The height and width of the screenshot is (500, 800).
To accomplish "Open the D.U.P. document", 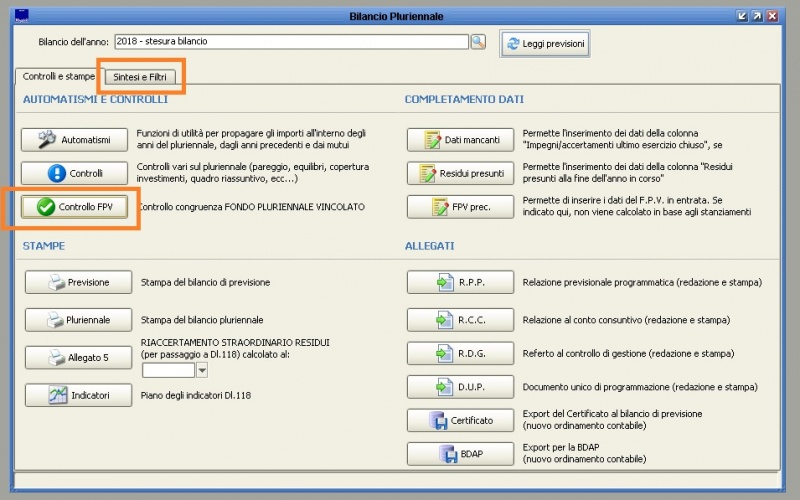I will tap(460, 387).
